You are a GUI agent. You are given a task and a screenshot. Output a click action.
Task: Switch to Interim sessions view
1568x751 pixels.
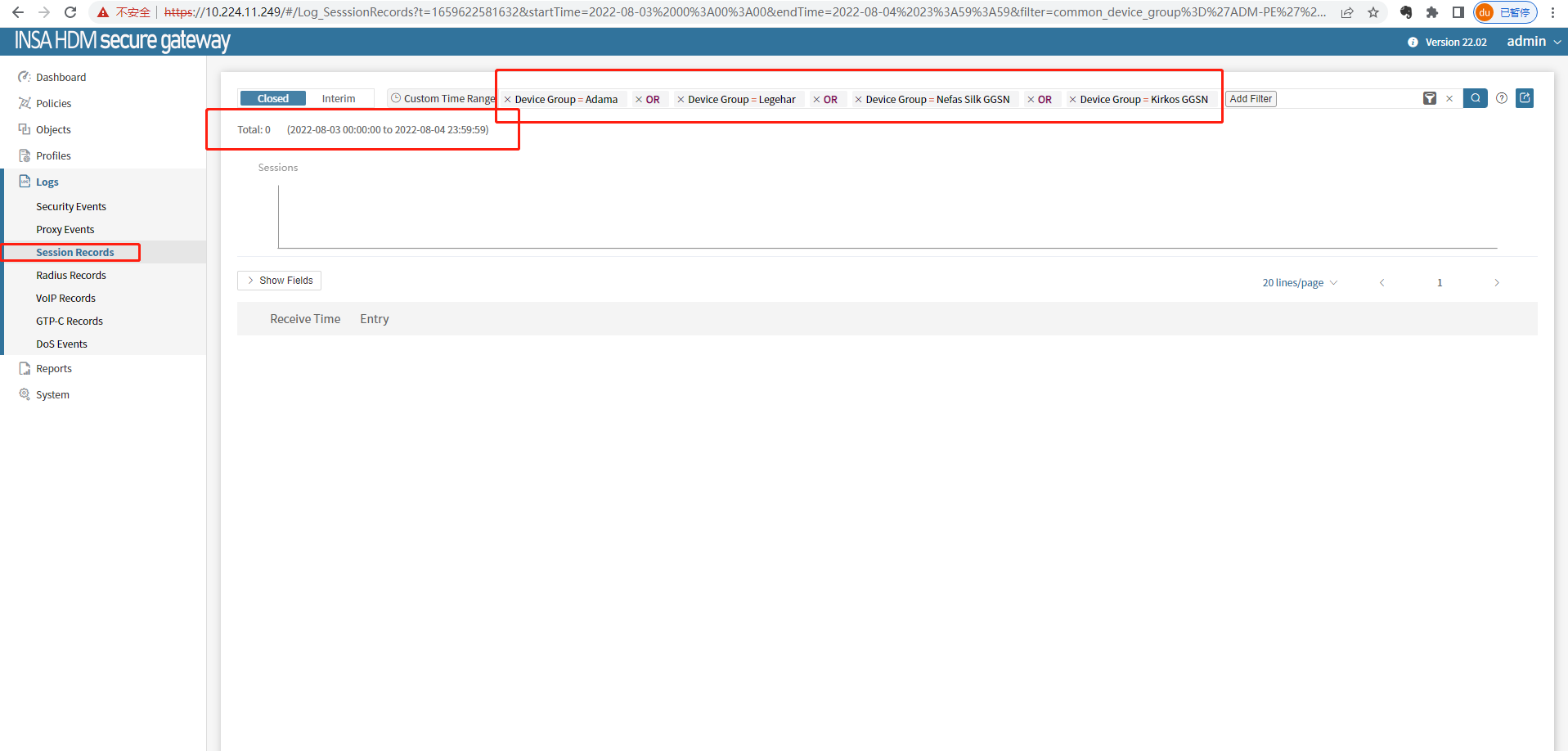click(338, 98)
